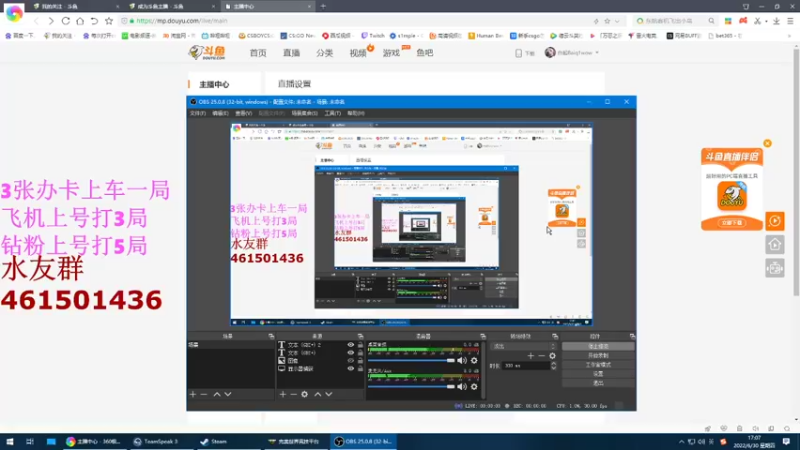Remove scene with the Scenes panel minus icon

(204, 394)
